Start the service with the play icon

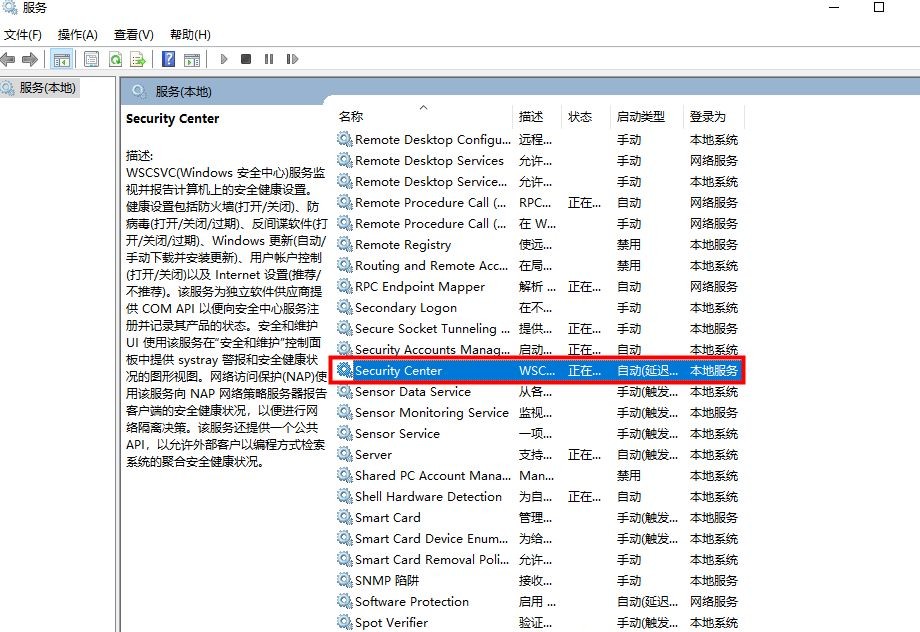(224, 58)
